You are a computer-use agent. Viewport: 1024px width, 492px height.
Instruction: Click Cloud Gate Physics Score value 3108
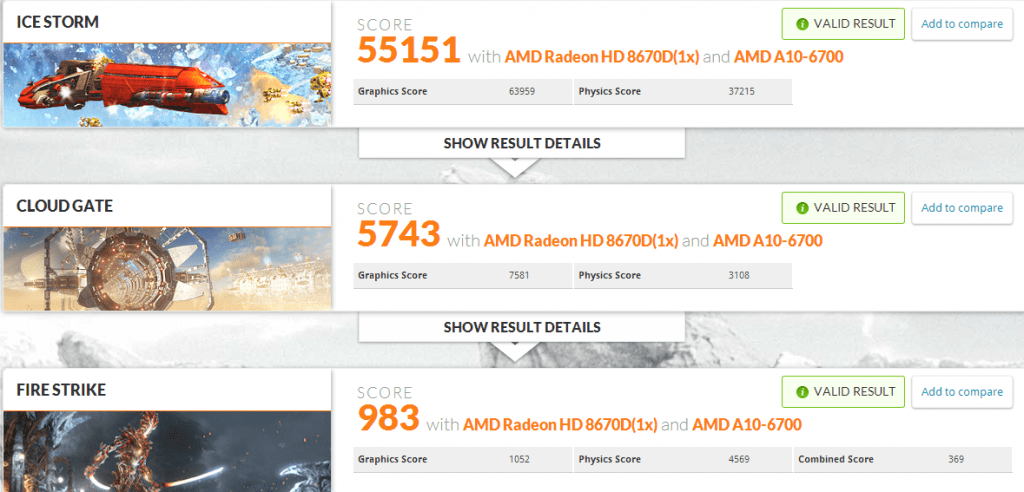click(739, 275)
